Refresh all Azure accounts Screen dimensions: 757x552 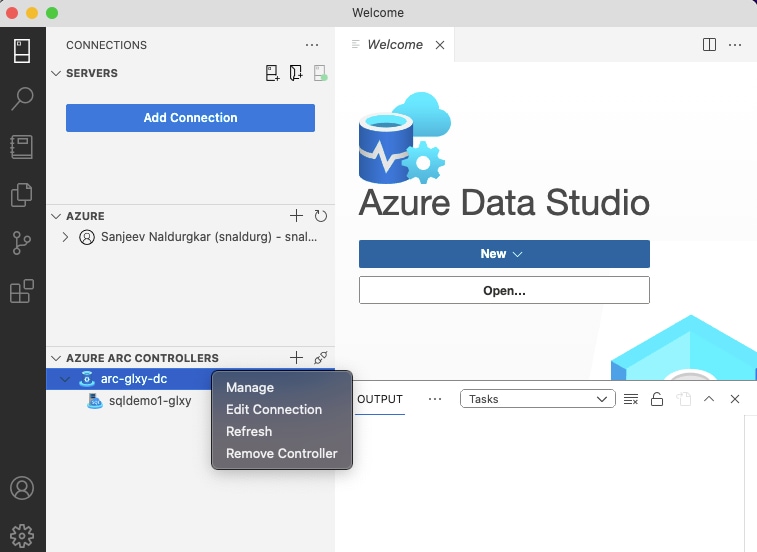point(321,216)
